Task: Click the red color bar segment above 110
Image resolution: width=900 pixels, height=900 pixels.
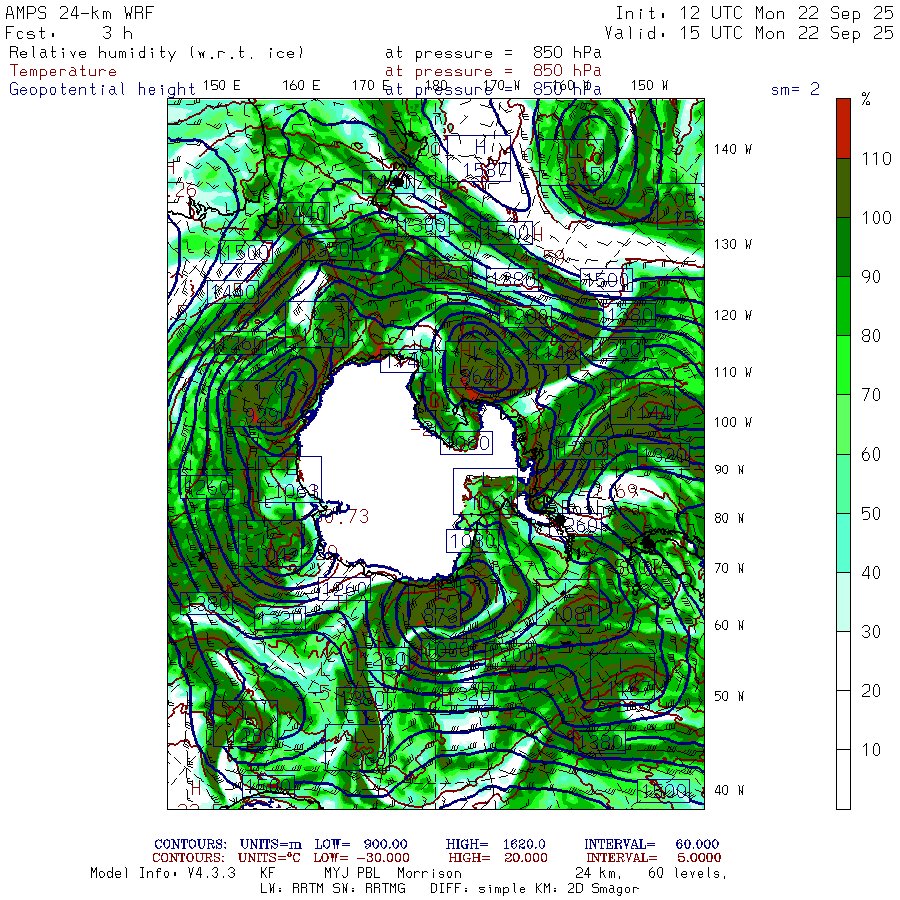Action: [843, 128]
